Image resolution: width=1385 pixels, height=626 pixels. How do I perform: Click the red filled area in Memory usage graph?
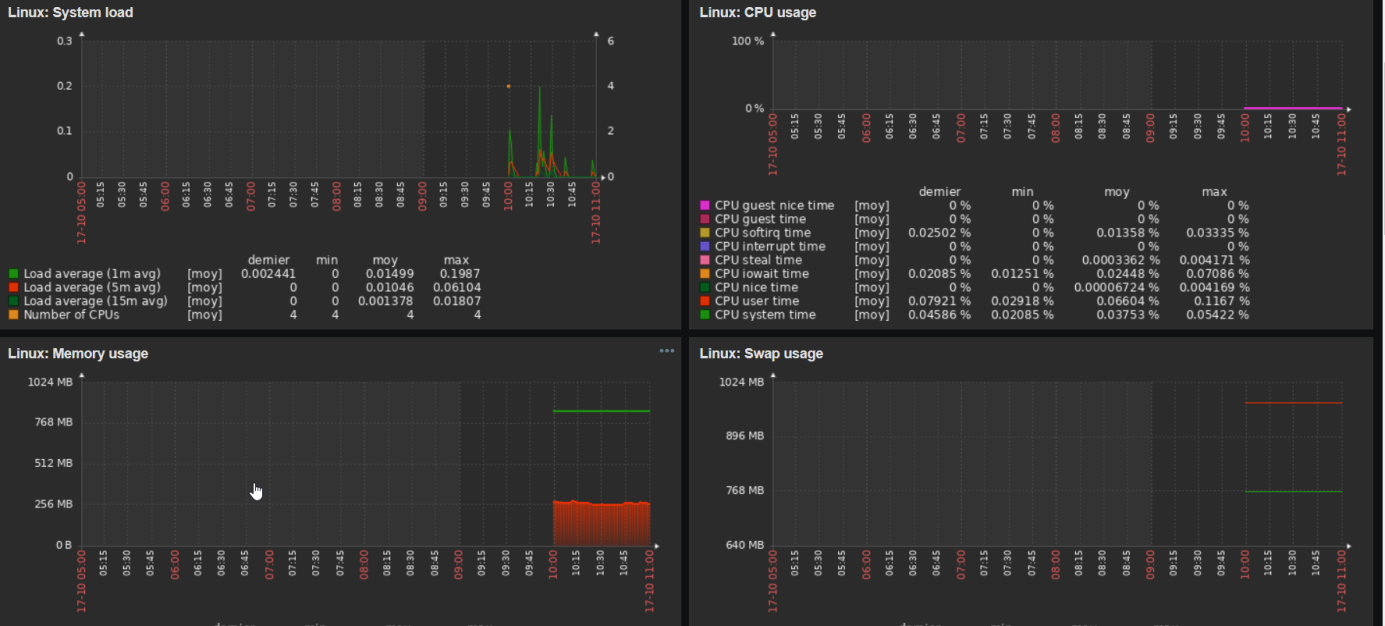pyautogui.click(x=601, y=524)
